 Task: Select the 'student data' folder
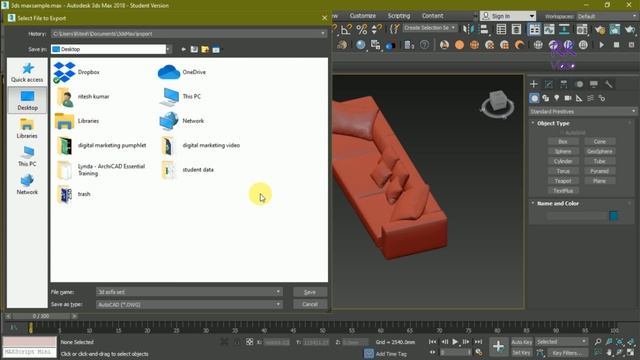pyautogui.click(x=188, y=170)
